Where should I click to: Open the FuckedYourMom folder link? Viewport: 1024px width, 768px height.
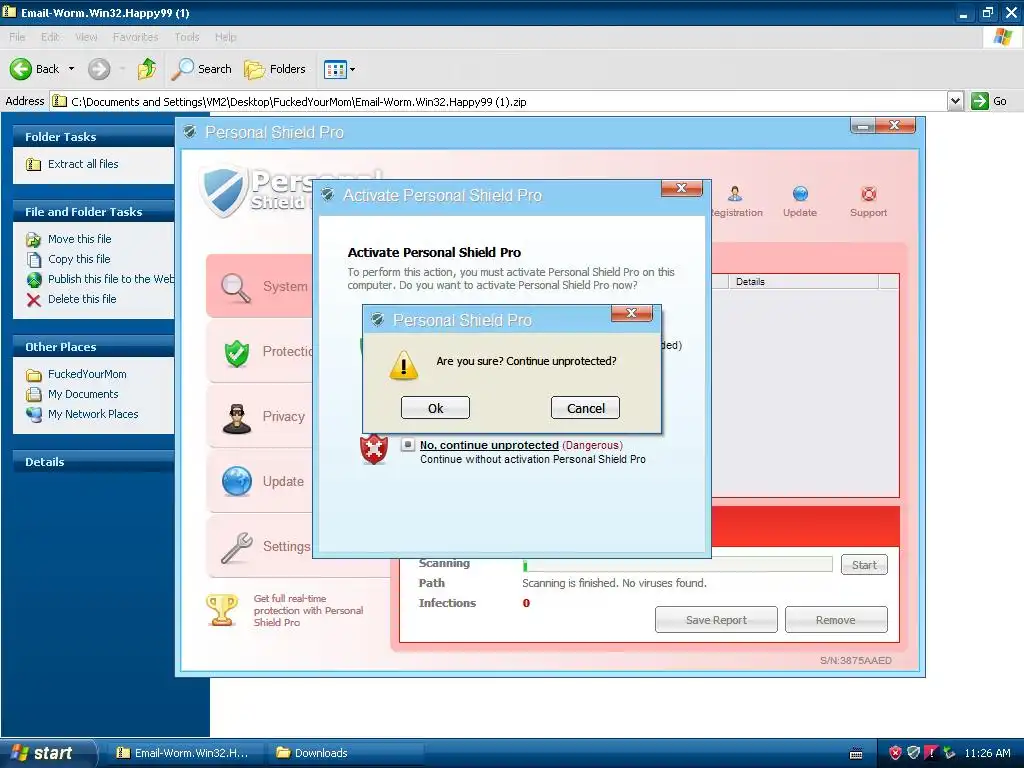click(x=87, y=374)
